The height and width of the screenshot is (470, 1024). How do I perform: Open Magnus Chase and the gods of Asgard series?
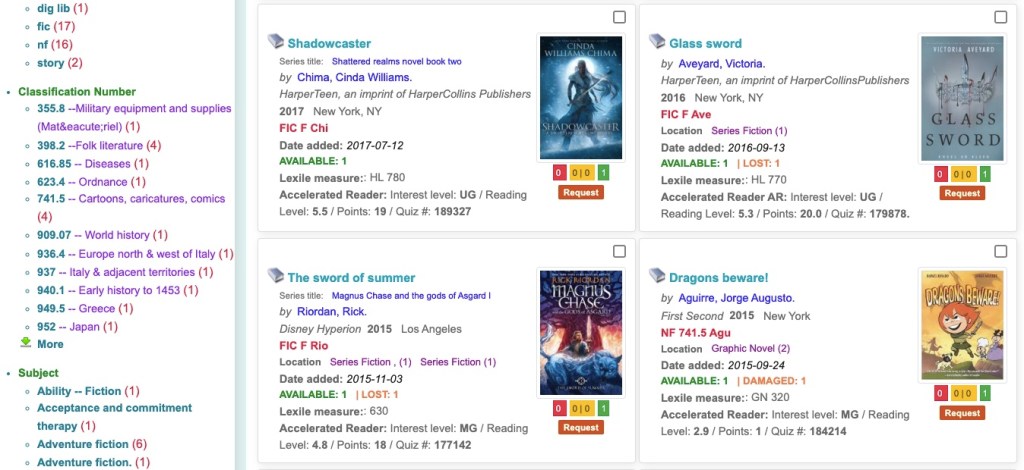tap(411, 296)
